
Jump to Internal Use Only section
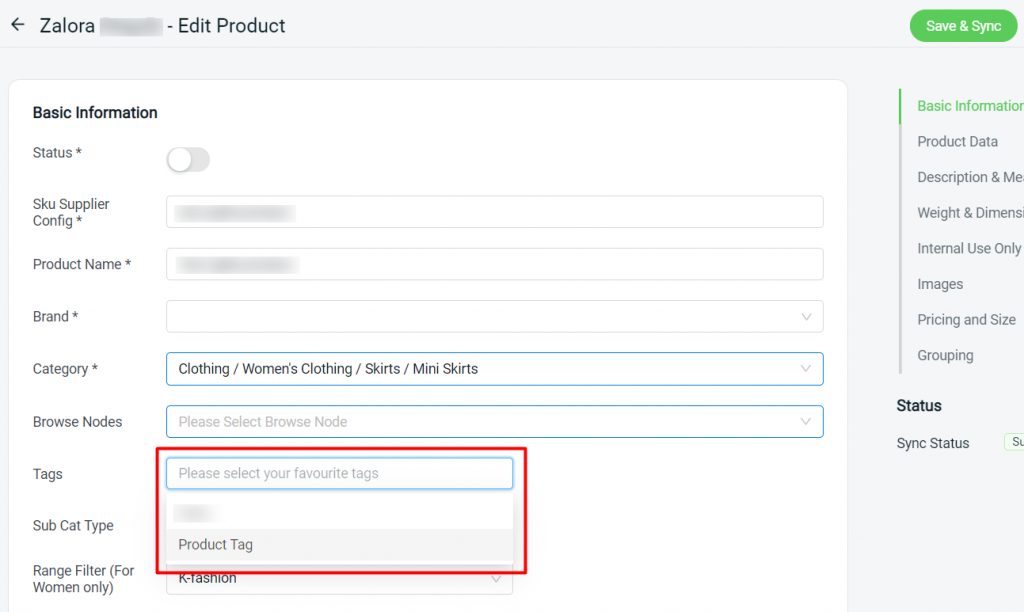[969, 248]
